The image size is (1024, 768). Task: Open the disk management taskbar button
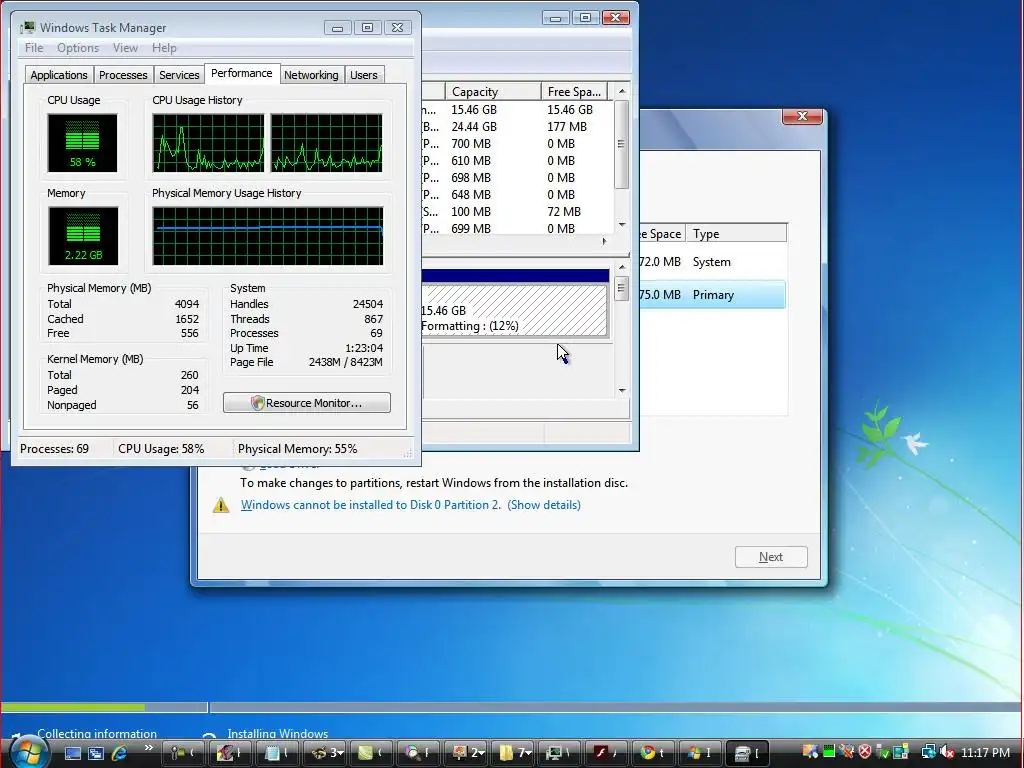[x=748, y=753]
